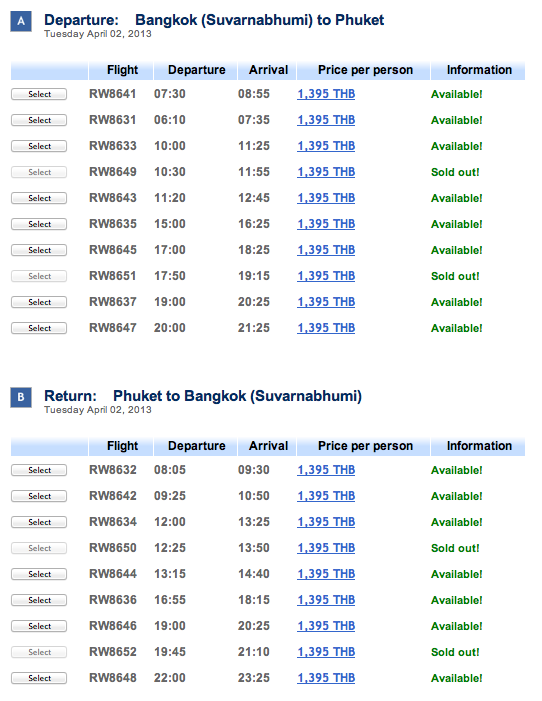Image resolution: width=542 pixels, height=701 pixels.
Task: Open price link for sold-out flight RW8649
Action: [x=326, y=172]
